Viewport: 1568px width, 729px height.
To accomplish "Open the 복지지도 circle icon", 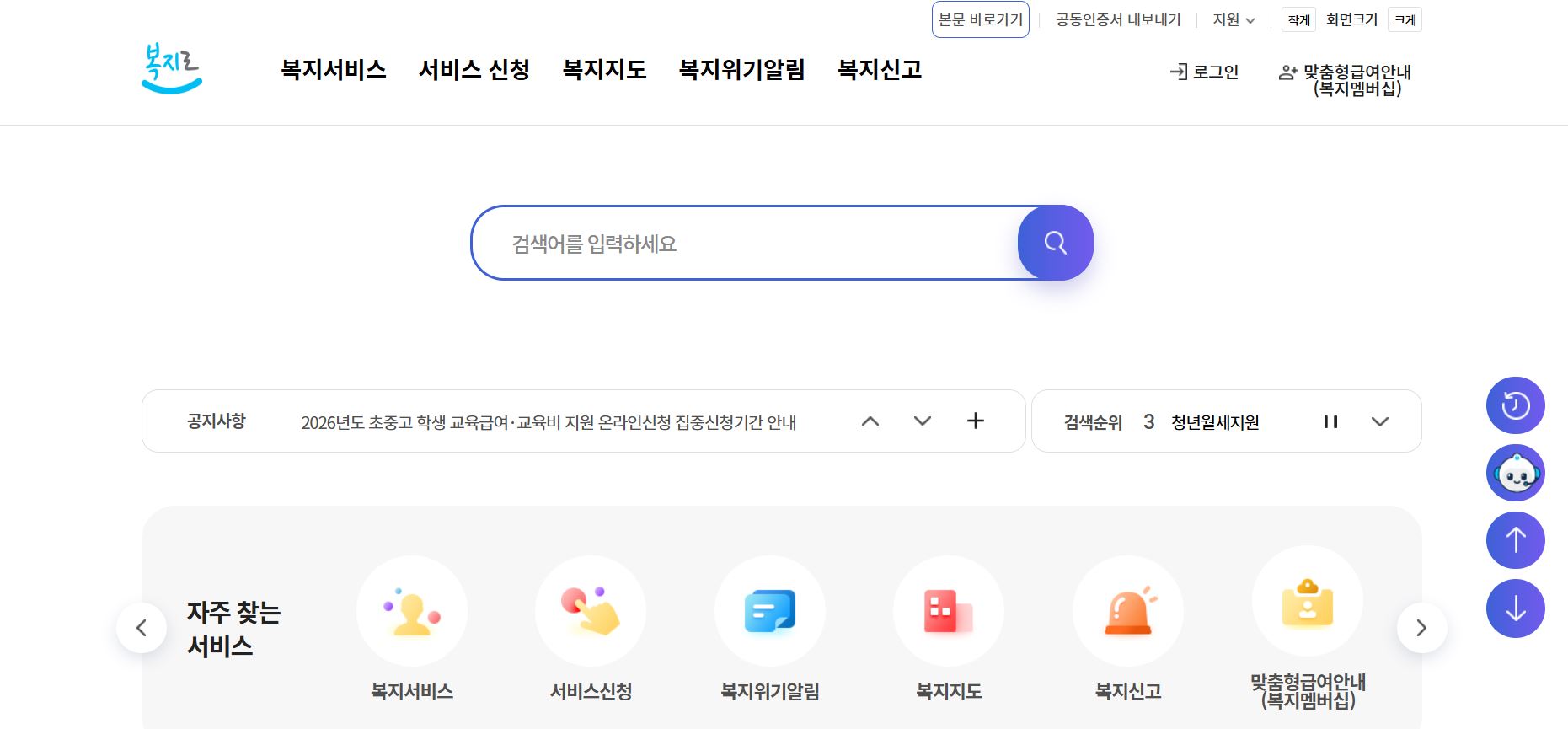I will click(x=949, y=611).
